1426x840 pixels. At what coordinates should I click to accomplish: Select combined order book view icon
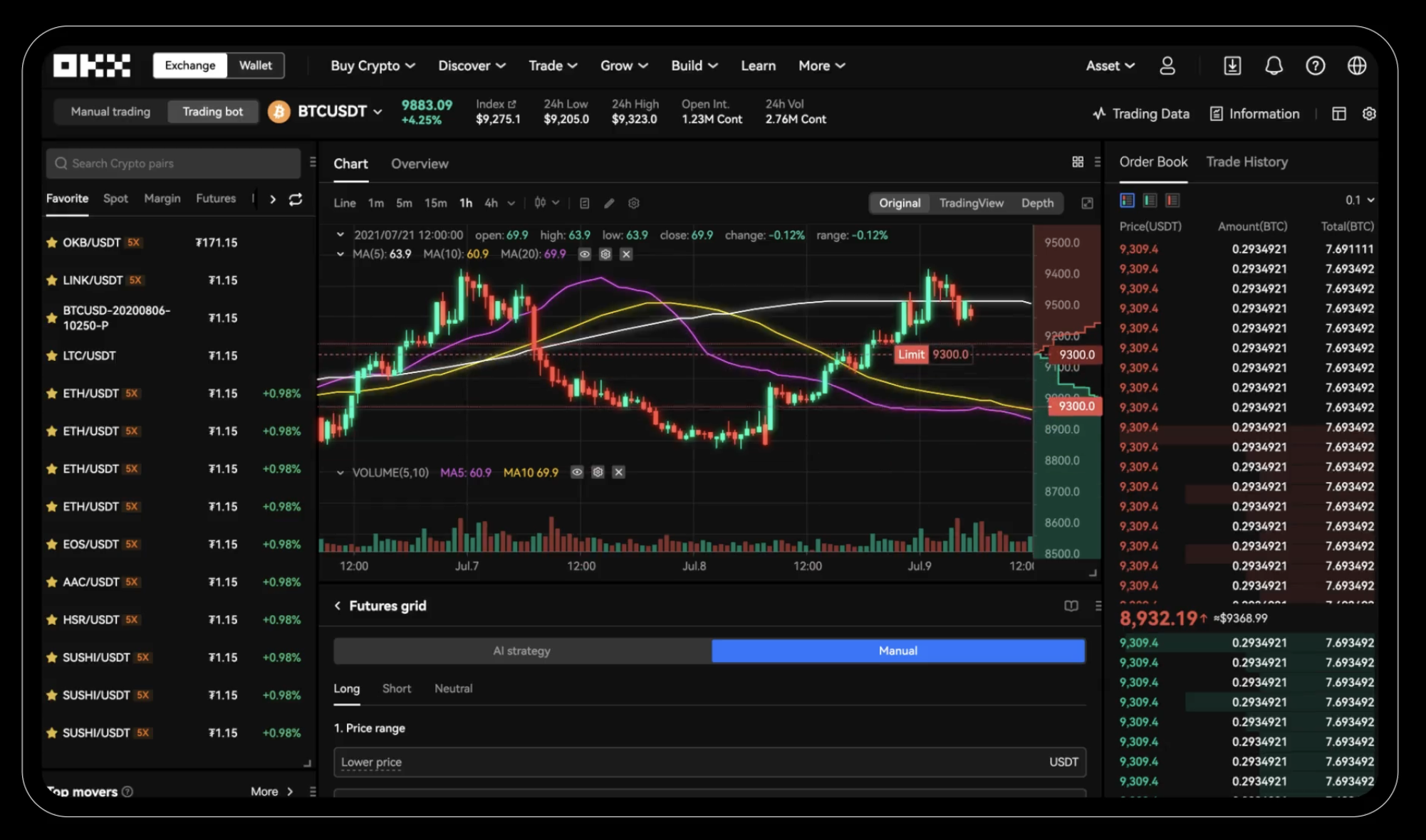pyautogui.click(x=1127, y=201)
